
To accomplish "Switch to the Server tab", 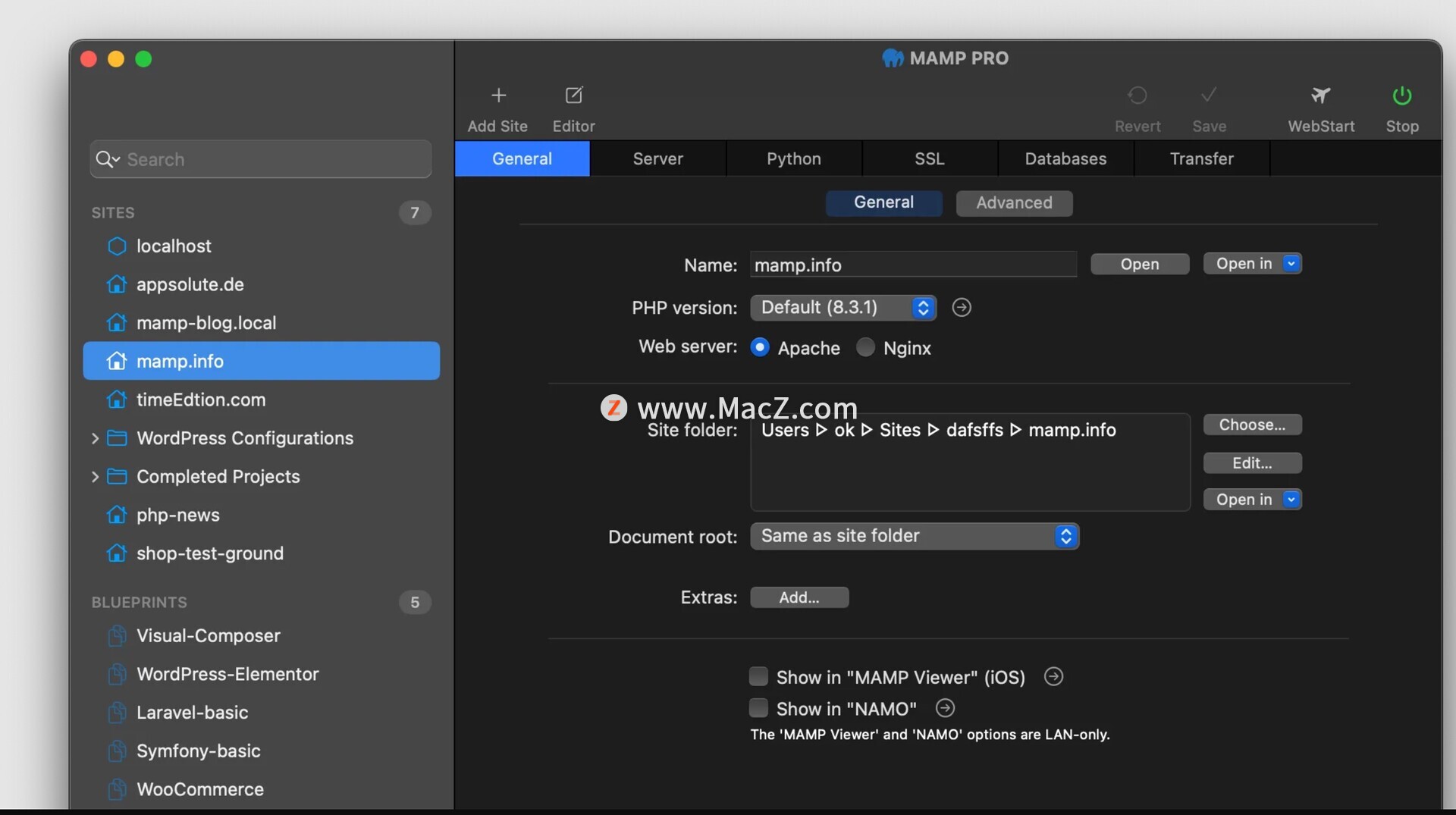I will [x=658, y=158].
